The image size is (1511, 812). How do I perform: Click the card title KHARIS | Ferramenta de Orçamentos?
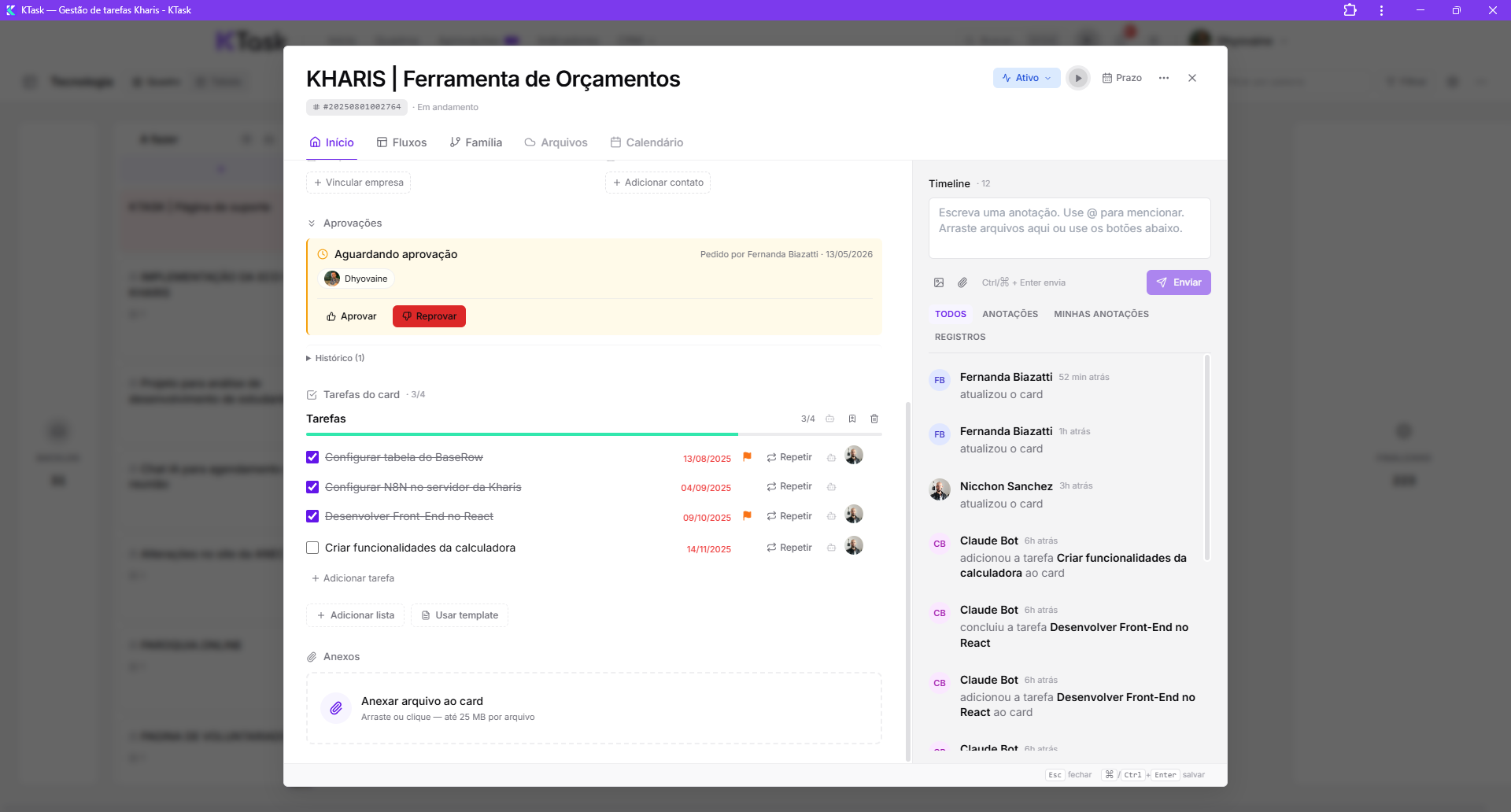493,79
